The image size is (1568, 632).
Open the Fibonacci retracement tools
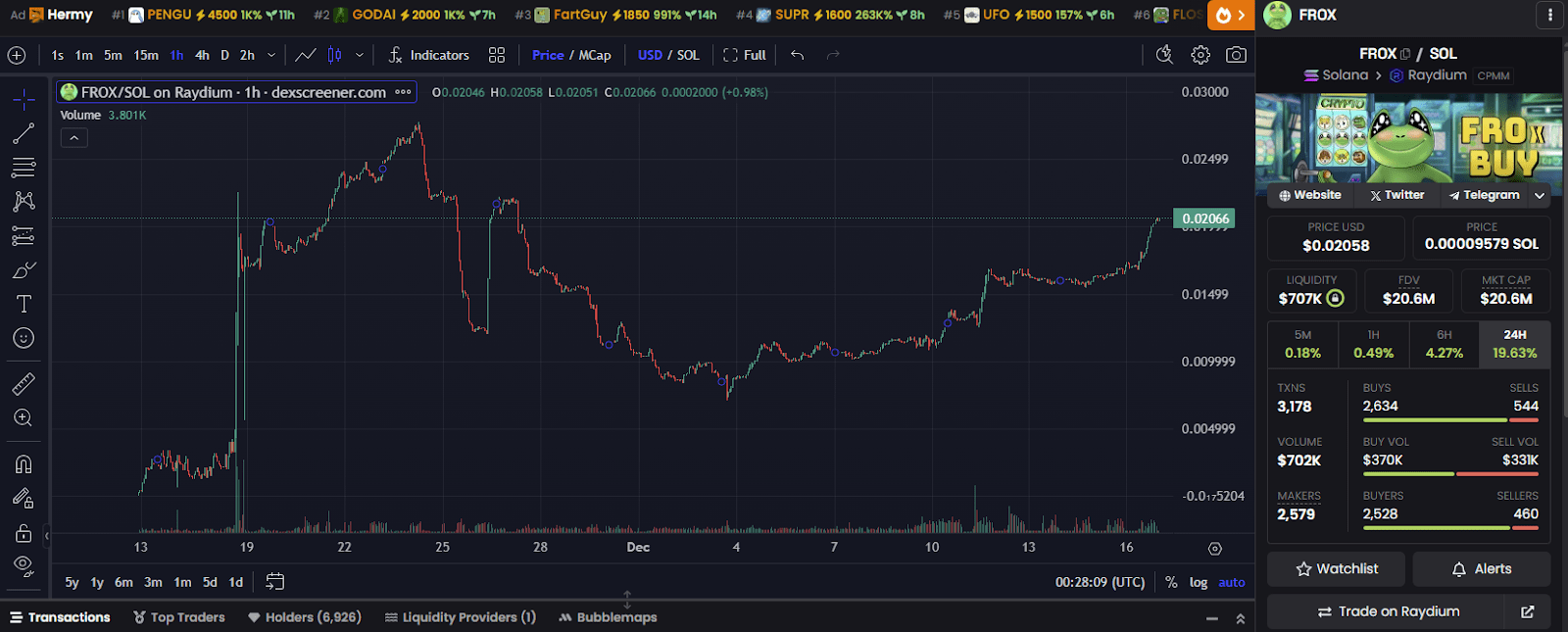click(24, 168)
